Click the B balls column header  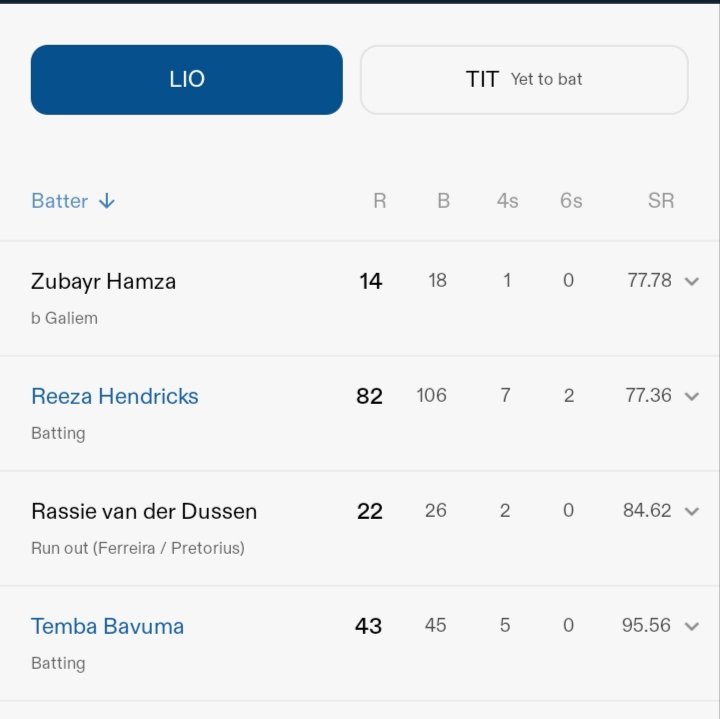[443, 201]
